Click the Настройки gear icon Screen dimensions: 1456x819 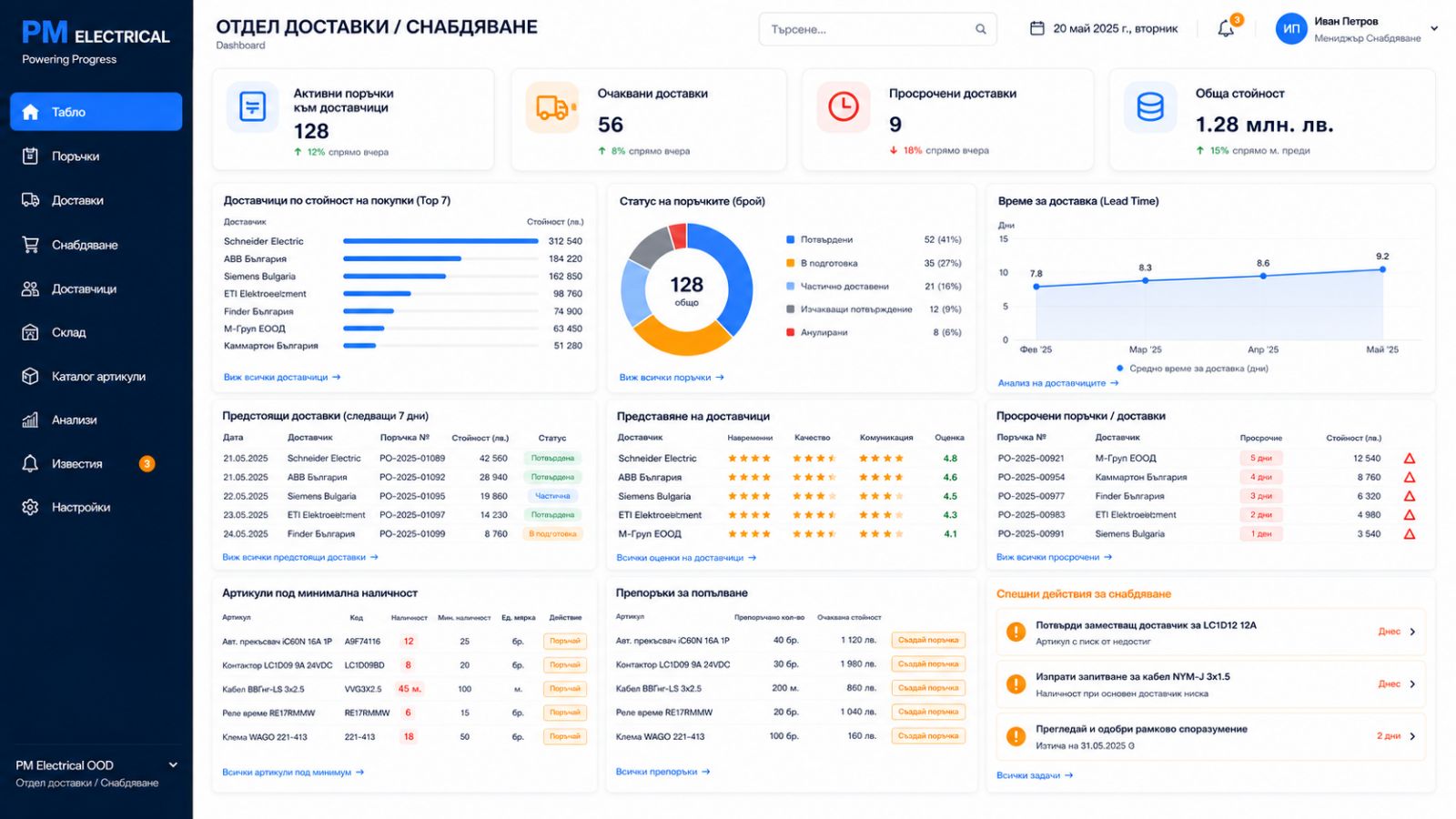30,507
